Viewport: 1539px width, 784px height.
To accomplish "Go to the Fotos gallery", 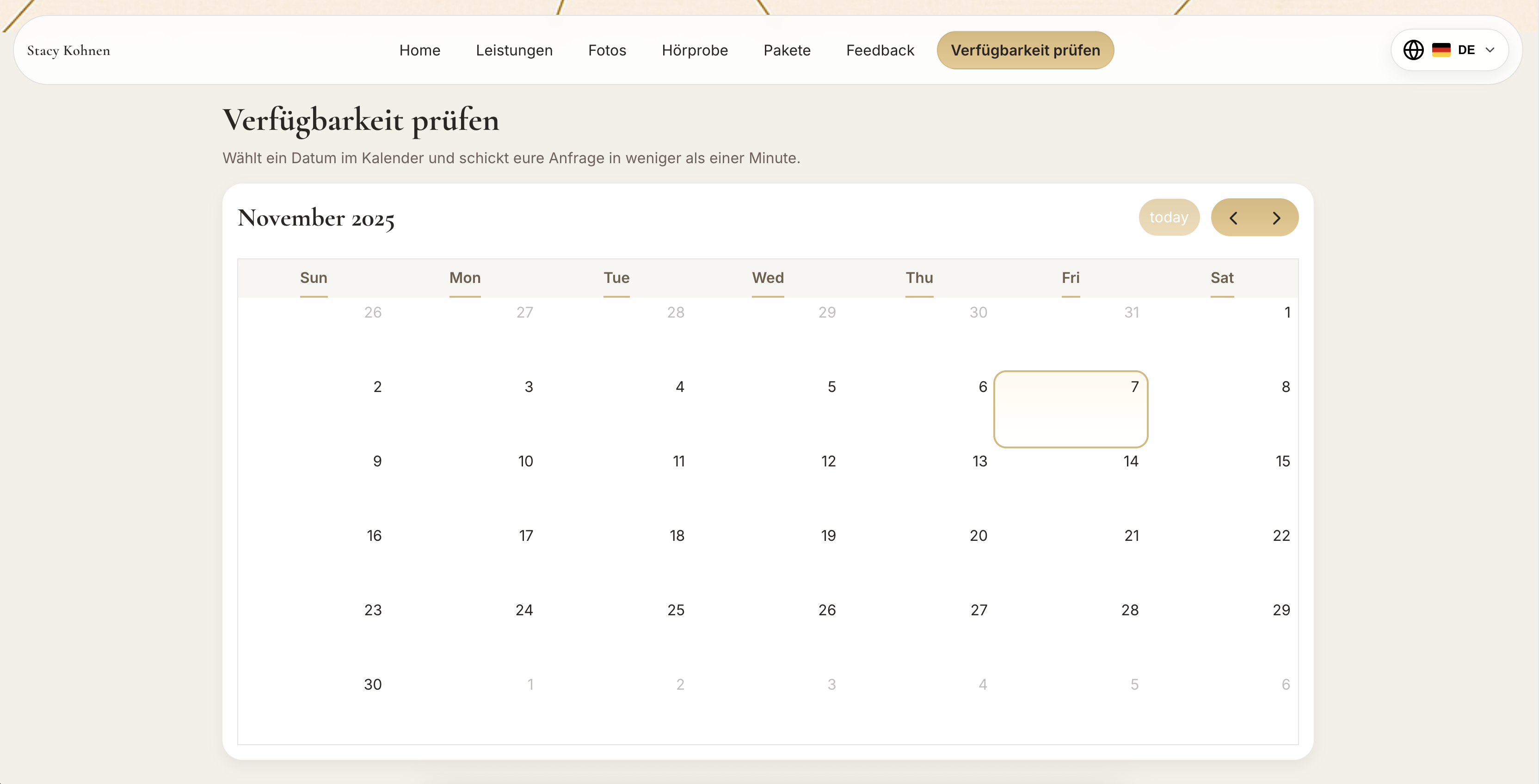I will 607,50.
